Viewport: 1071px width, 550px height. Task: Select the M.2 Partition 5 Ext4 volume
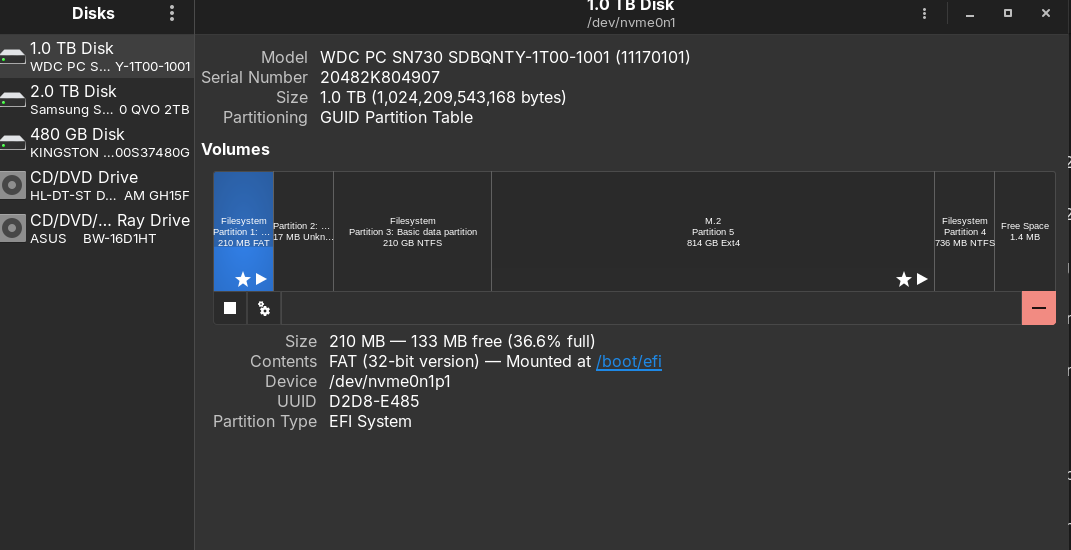(x=712, y=231)
